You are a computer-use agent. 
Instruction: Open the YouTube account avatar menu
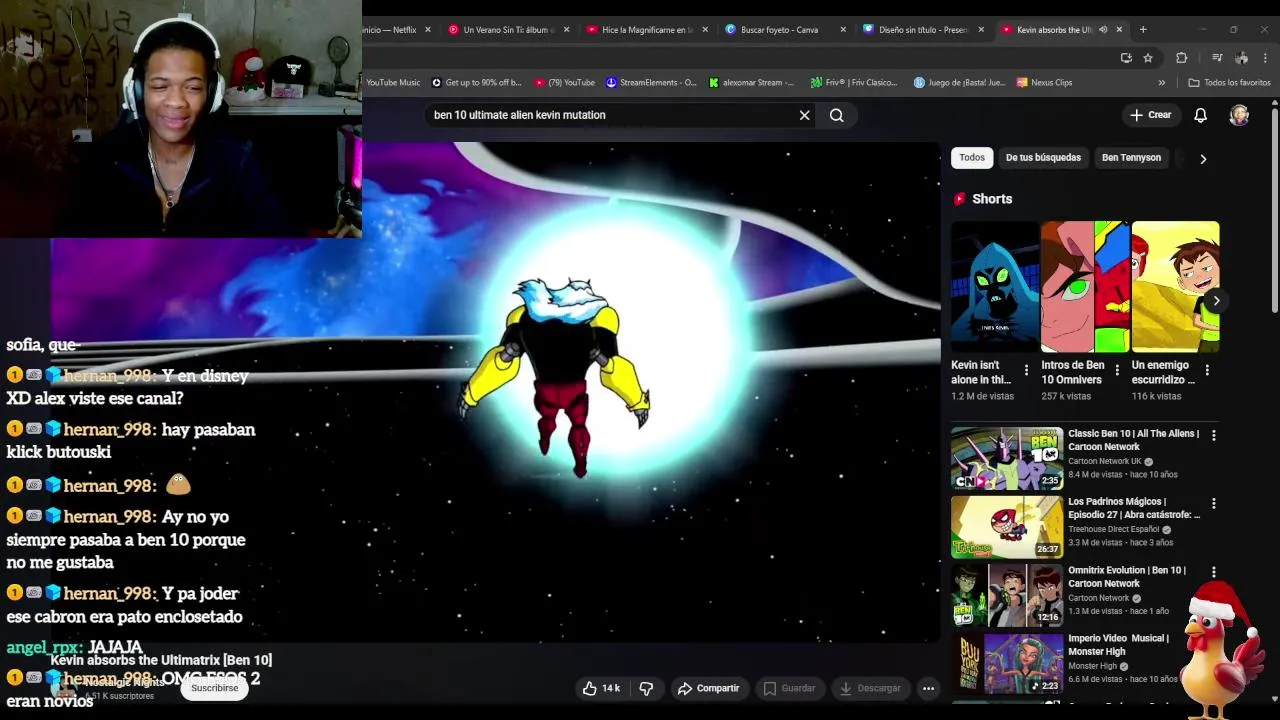tap(1239, 115)
